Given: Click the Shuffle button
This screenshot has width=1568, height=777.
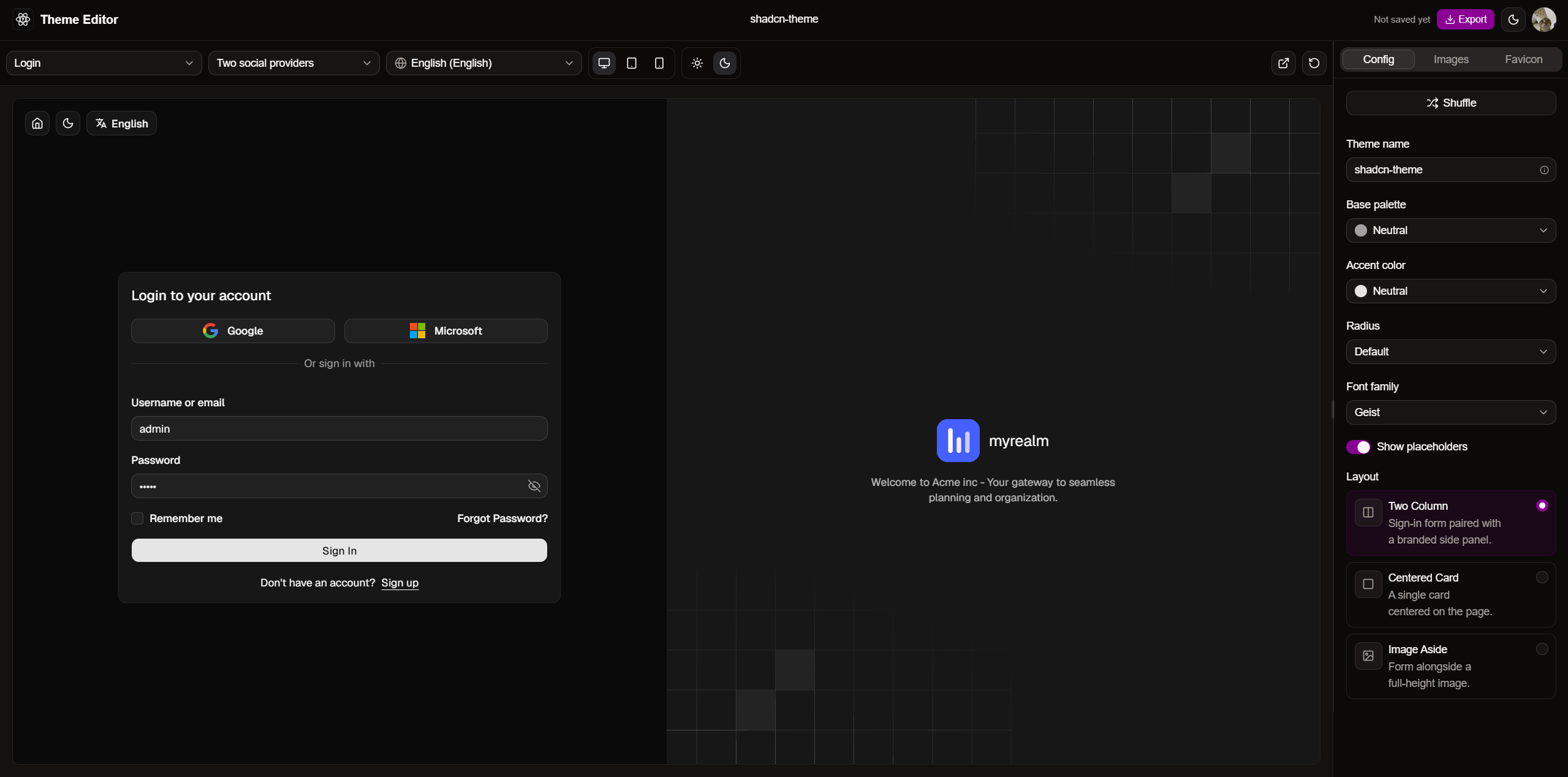Looking at the screenshot, I should pos(1451,103).
